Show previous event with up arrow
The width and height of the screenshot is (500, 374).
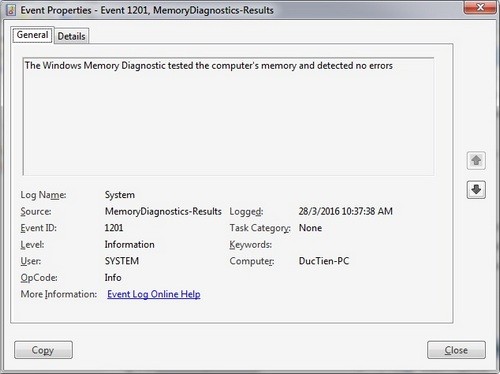pyautogui.click(x=476, y=161)
